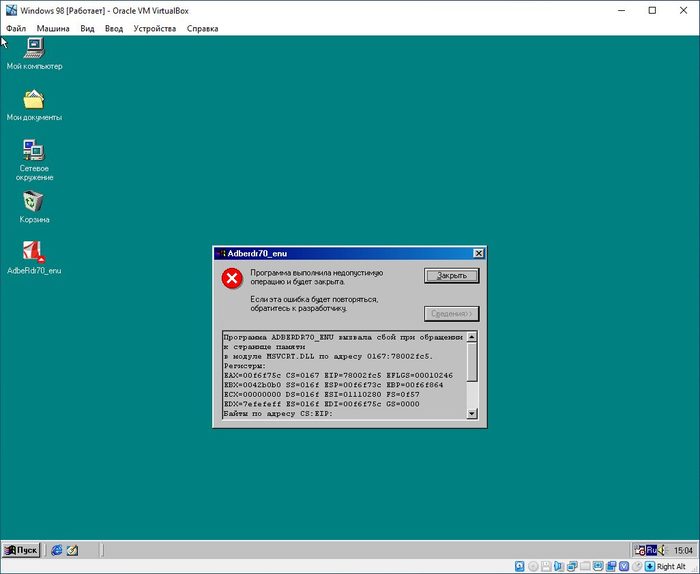Viewport: 700px width, 574px height.
Task: Click the Right Alt host key indicator
Action: click(x=671, y=566)
